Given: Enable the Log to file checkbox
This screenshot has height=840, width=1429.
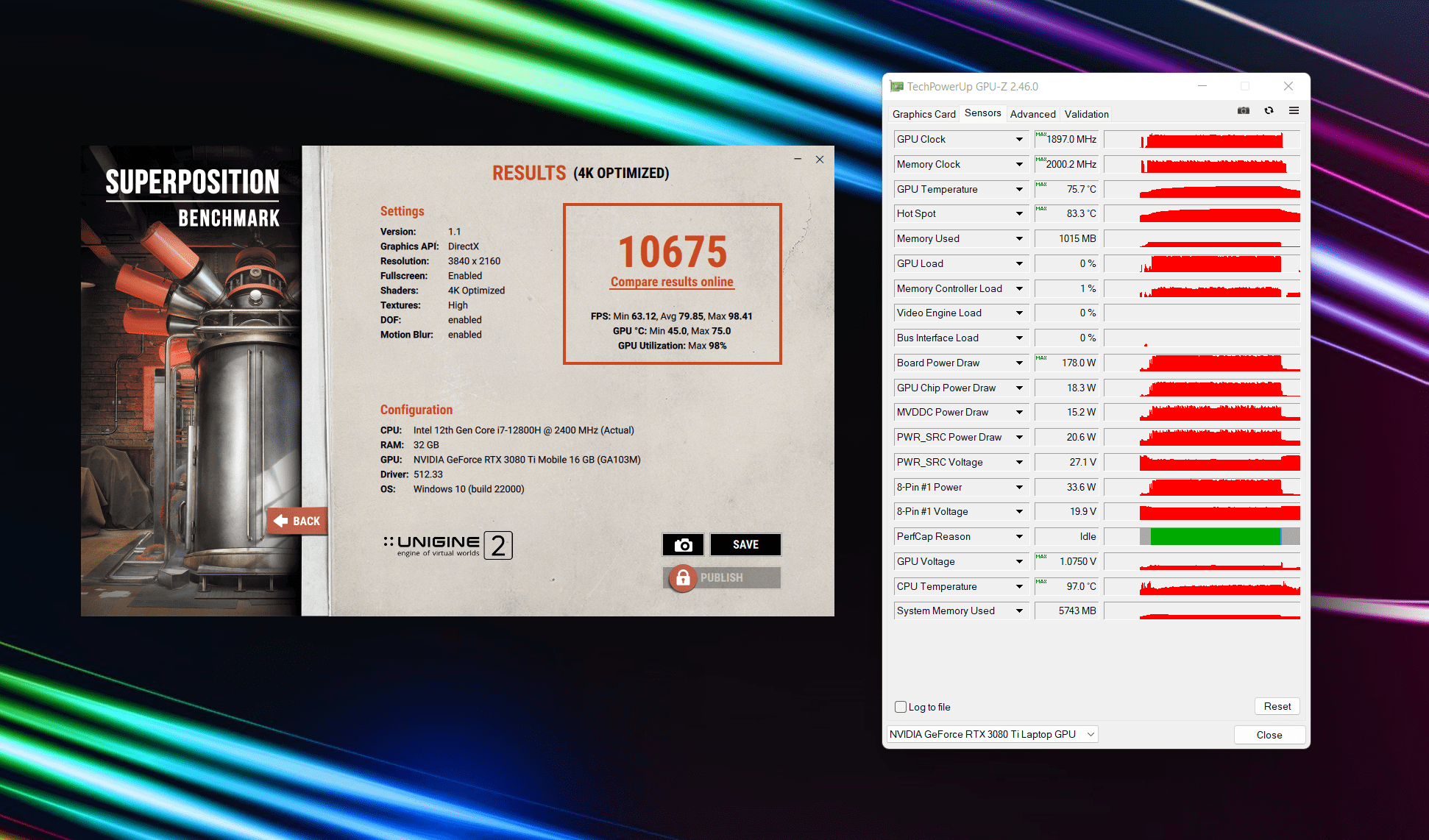Looking at the screenshot, I should tap(901, 707).
